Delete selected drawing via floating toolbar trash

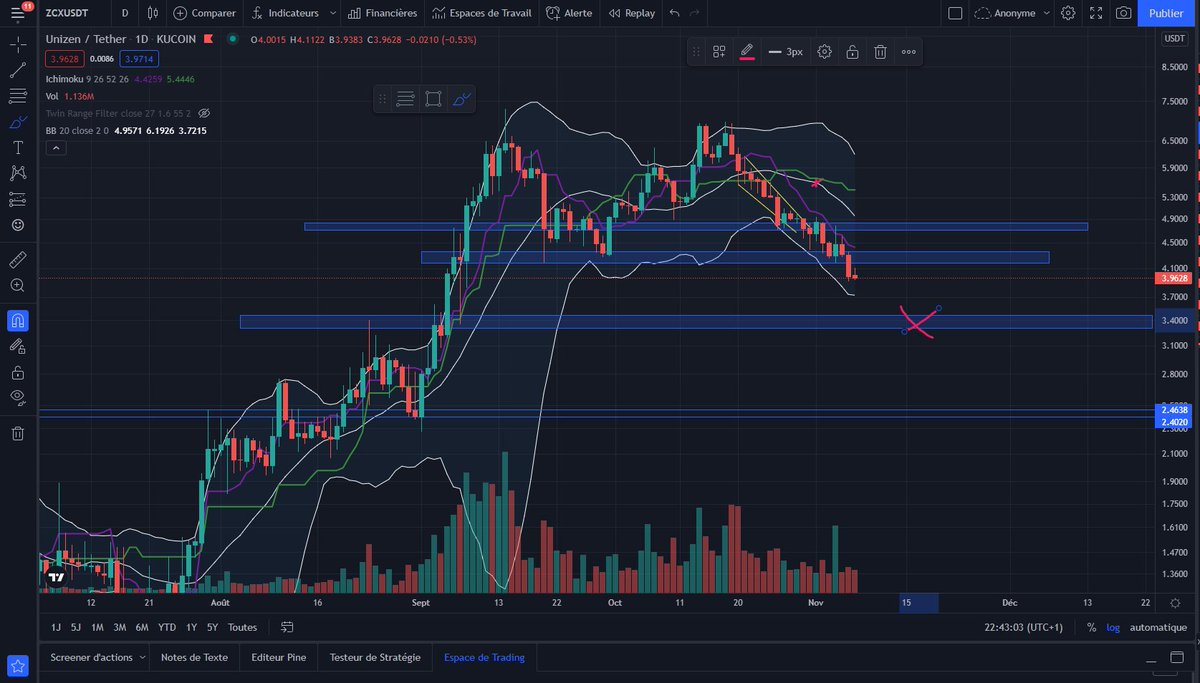[x=880, y=52]
